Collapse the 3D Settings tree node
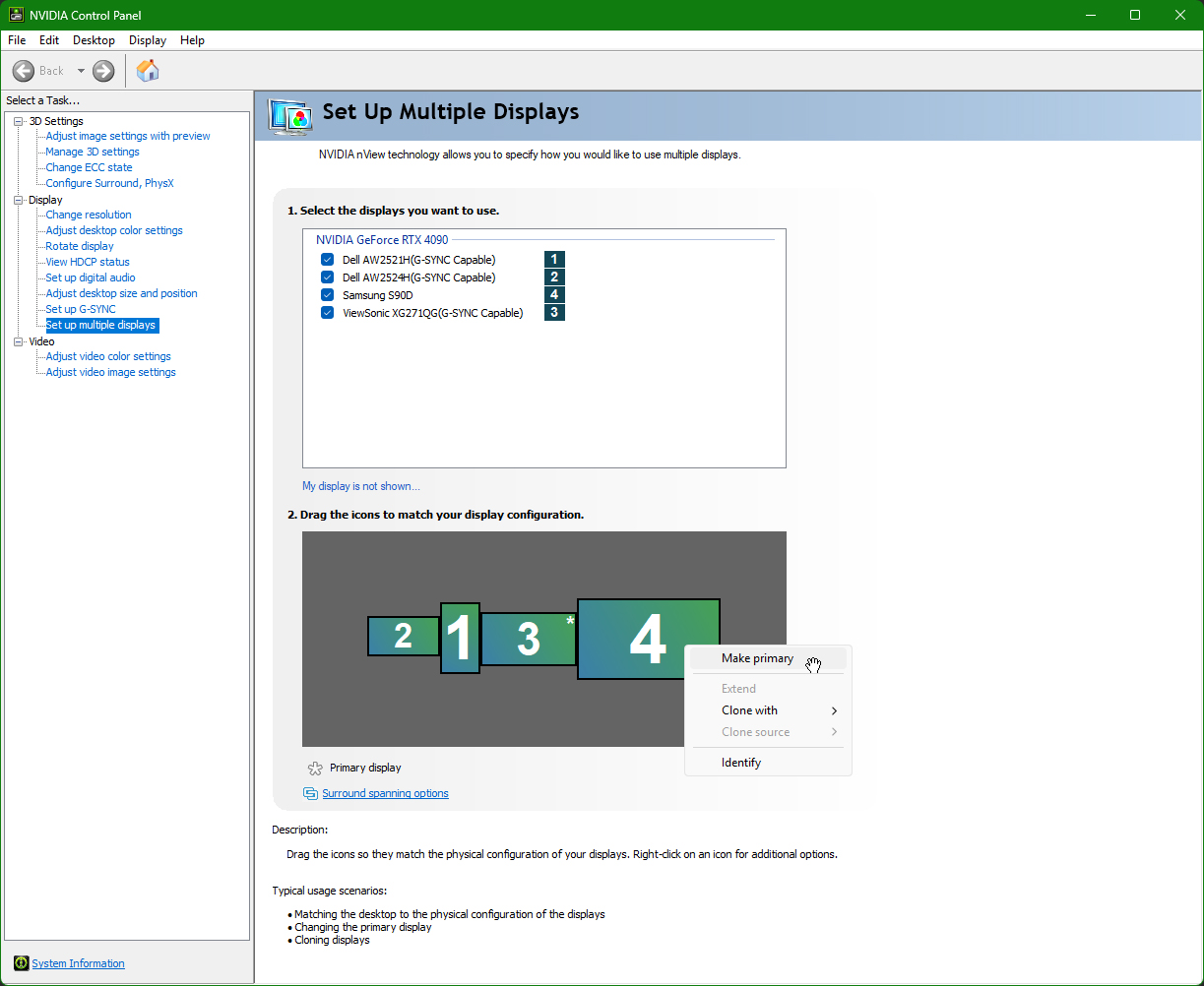Viewport: 1204px width, 986px height. coord(18,121)
